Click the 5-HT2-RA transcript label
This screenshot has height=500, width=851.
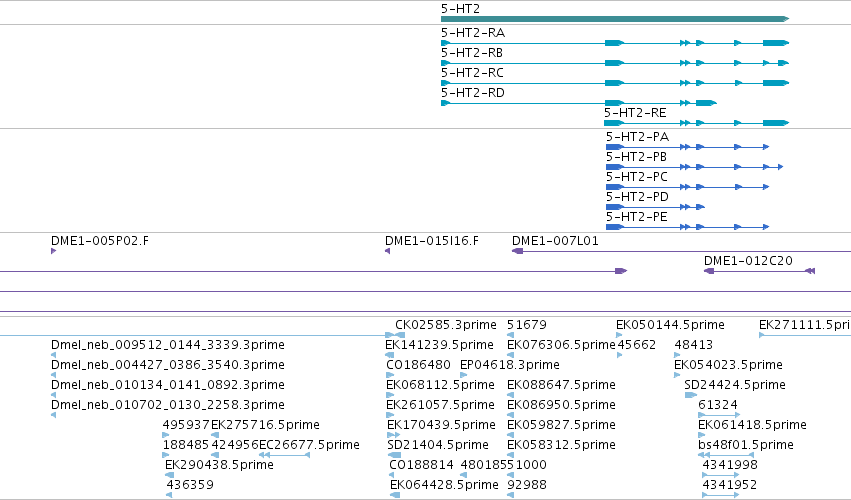click(473, 33)
